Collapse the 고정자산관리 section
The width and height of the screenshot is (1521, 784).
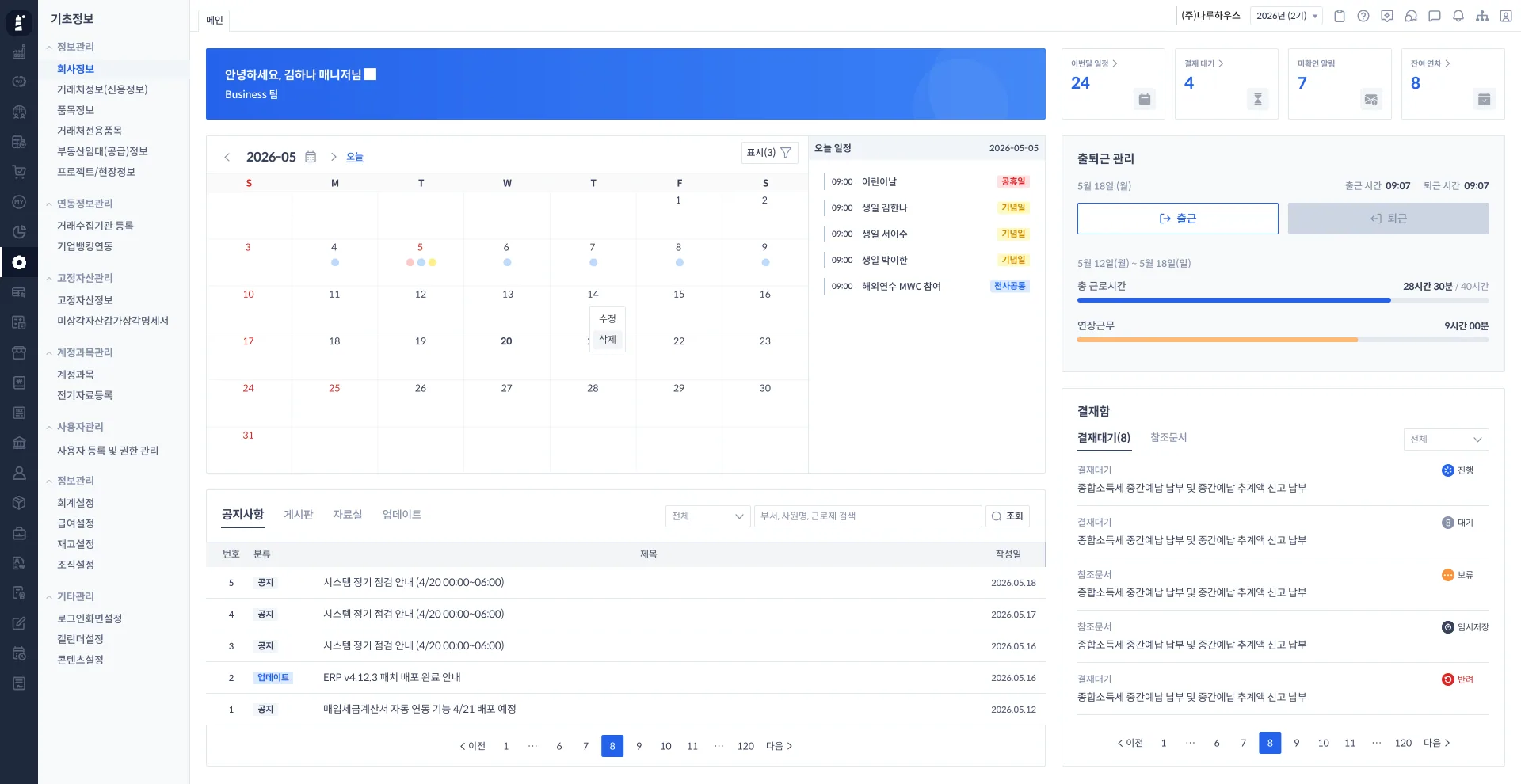coord(49,279)
